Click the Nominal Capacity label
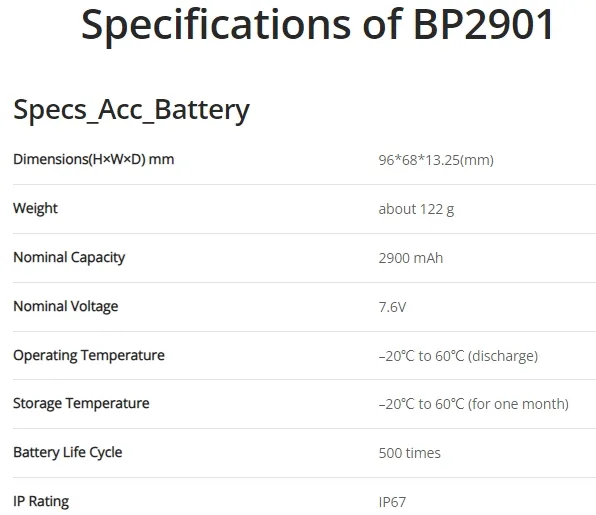This screenshot has height=515, width=596. coord(69,257)
